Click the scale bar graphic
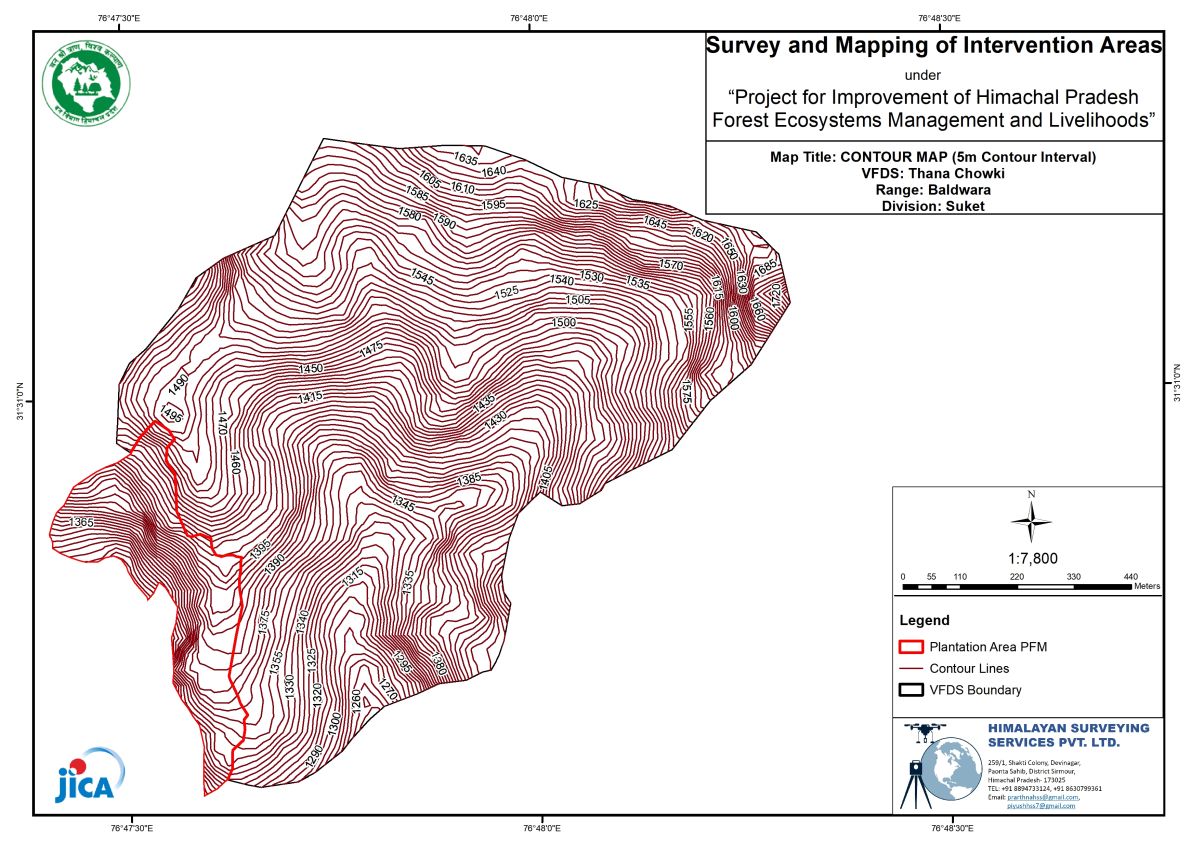Screen dimensions: 1200x848 click(1017, 586)
